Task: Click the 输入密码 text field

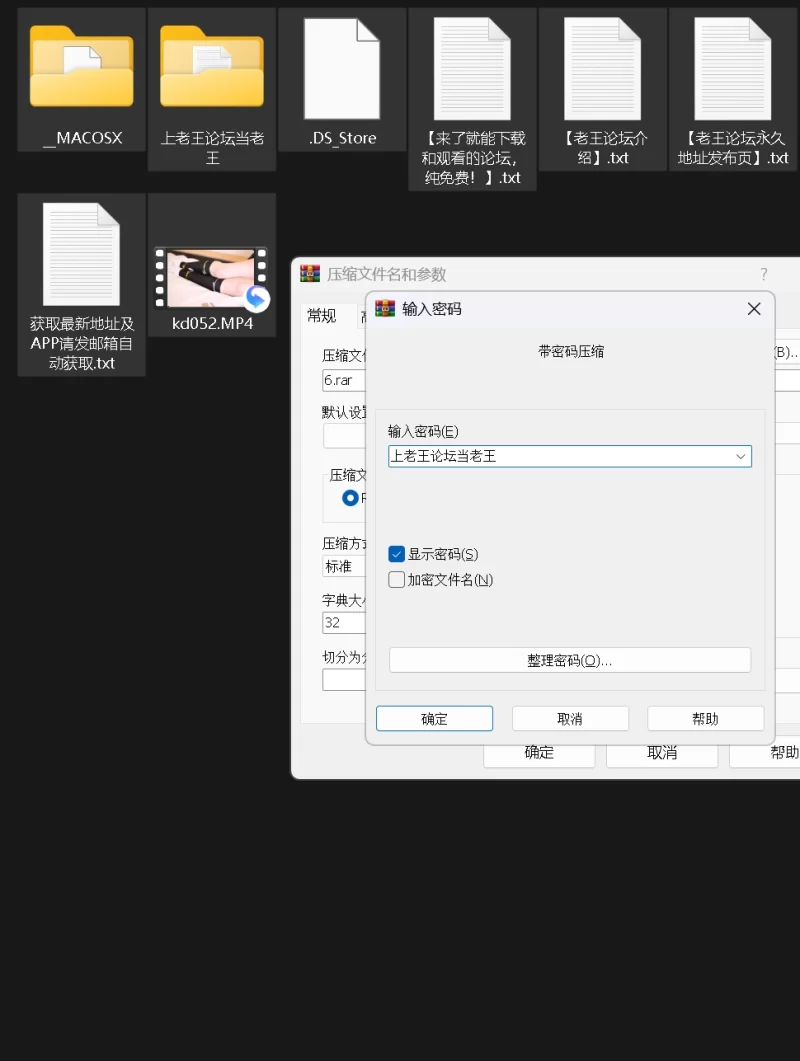Action: click(x=558, y=456)
